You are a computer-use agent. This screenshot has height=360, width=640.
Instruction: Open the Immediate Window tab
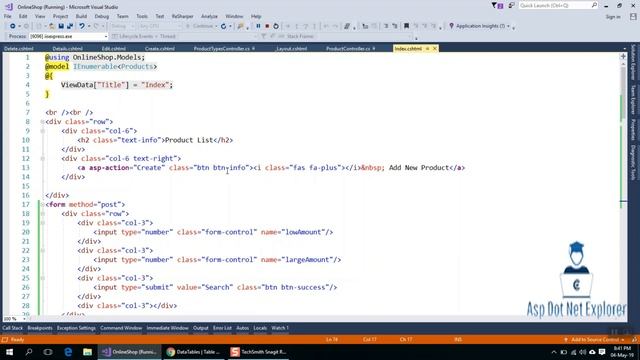(x=167, y=328)
